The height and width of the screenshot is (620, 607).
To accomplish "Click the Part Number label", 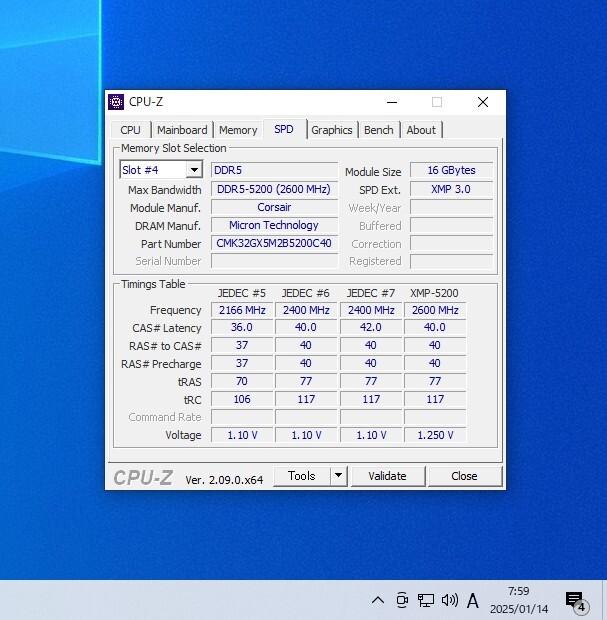I will [171, 244].
